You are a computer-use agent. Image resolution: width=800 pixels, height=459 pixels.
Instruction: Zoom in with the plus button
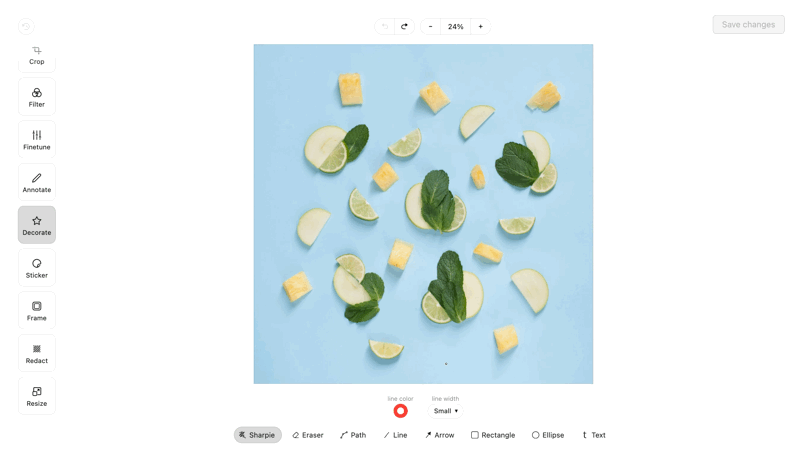pos(480,27)
